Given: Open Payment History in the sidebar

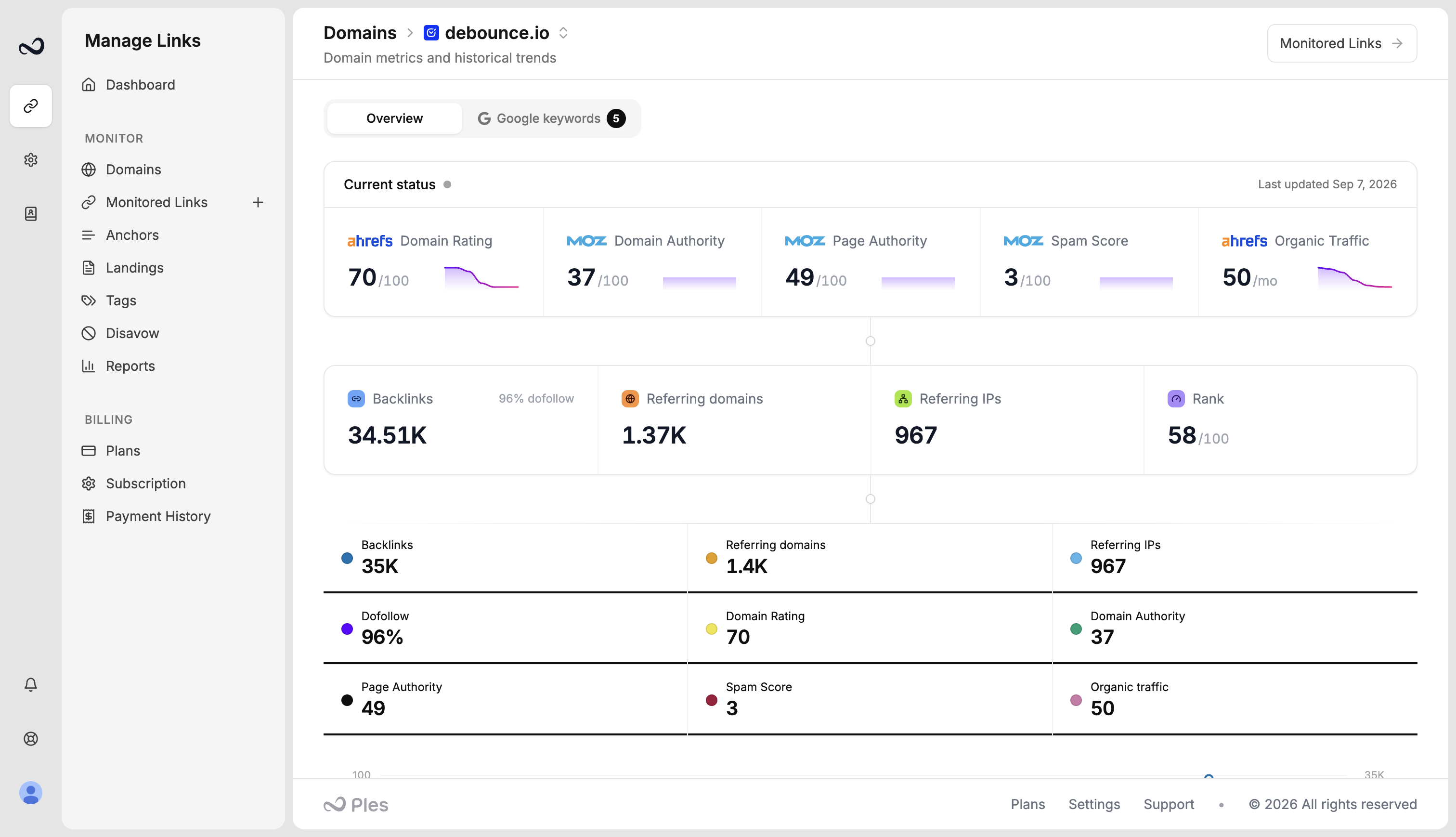Looking at the screenshot, I should tap(158, 516).
